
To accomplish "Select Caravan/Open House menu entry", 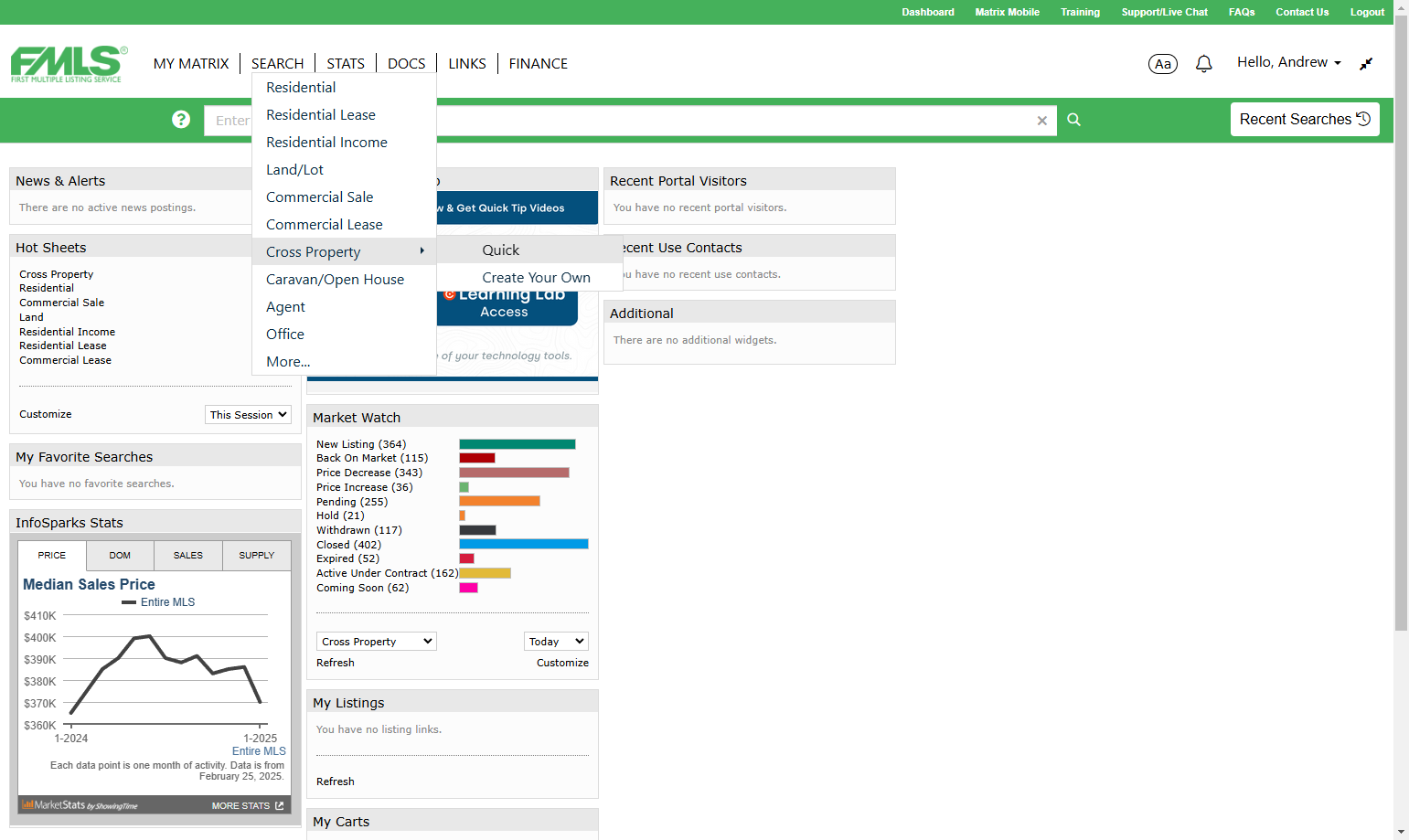I will (x=344, y=280).
